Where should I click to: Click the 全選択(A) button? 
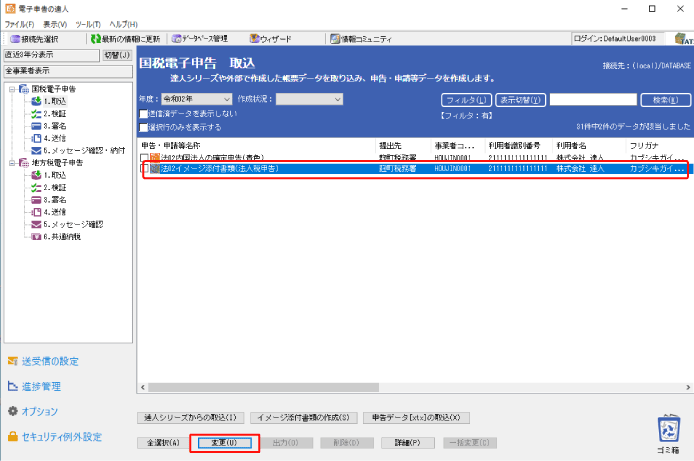163,443
